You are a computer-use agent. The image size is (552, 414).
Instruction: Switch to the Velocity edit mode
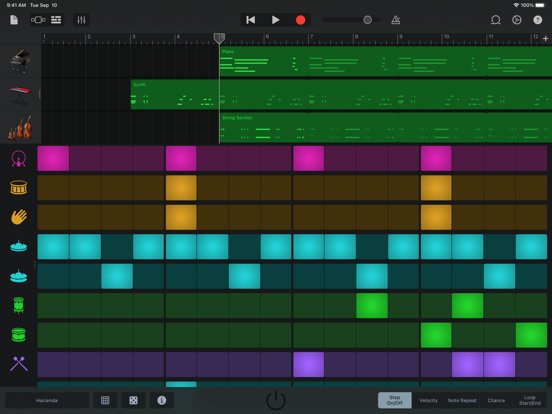pyautogui.click(x=428, y=400)
